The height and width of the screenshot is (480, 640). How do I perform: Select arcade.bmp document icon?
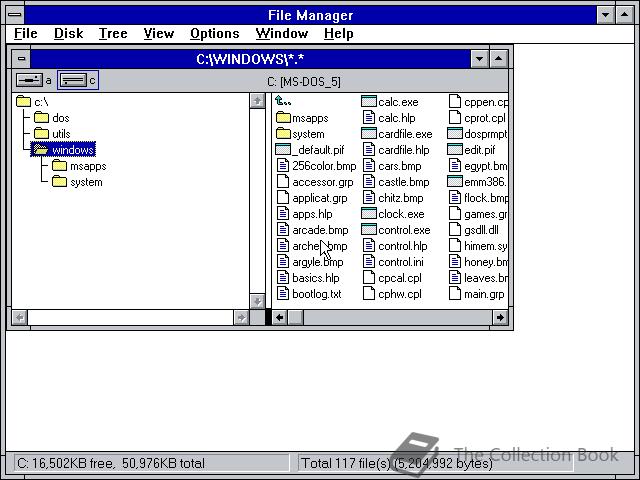tap(283, 230)
